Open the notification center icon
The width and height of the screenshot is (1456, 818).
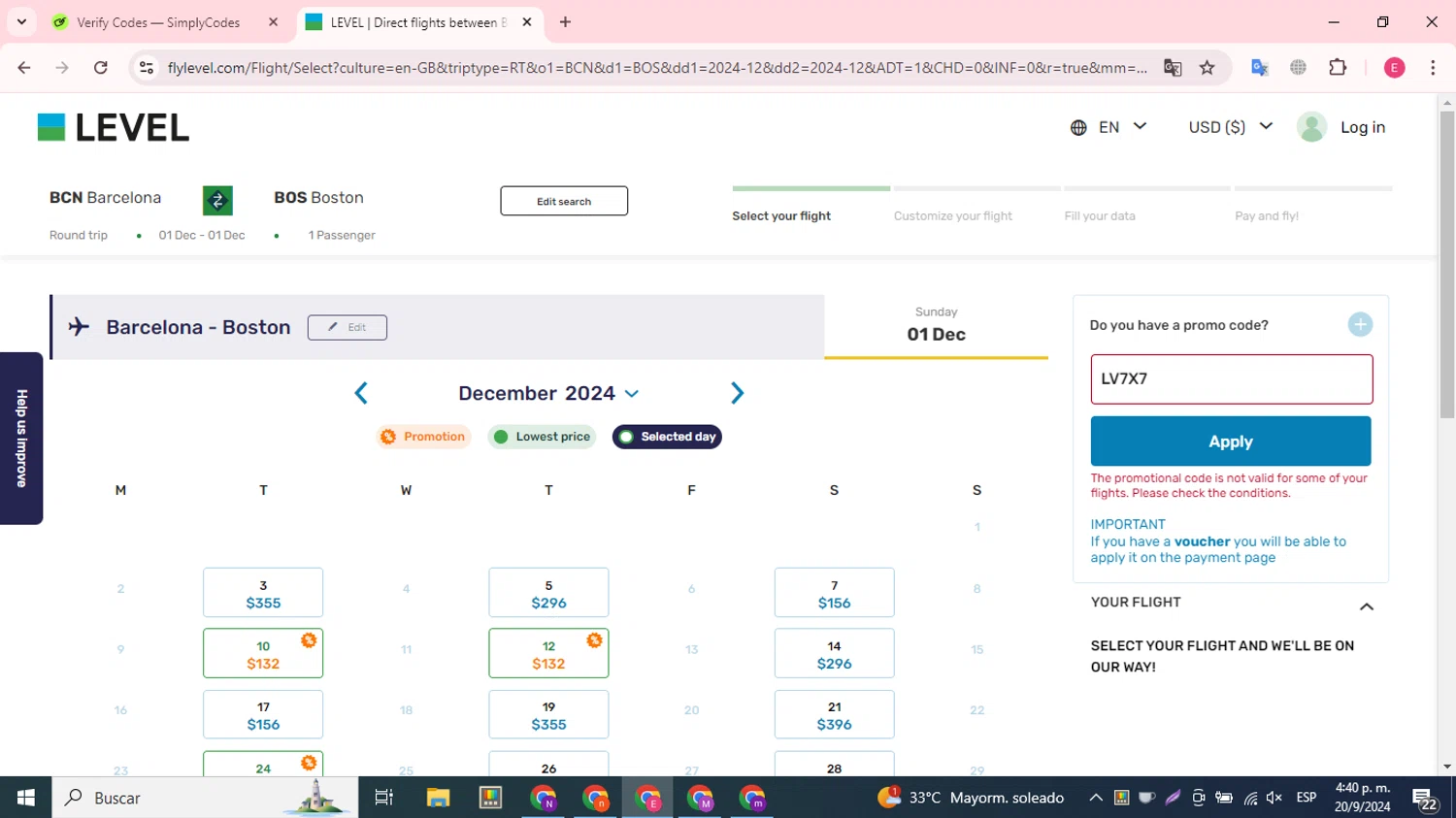(x=1425, y=799)
